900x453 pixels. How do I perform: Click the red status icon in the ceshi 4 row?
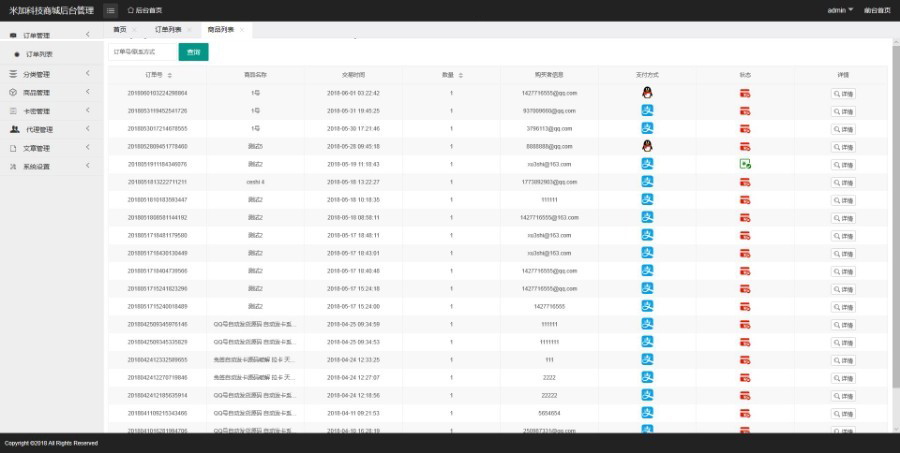(745, 182)
